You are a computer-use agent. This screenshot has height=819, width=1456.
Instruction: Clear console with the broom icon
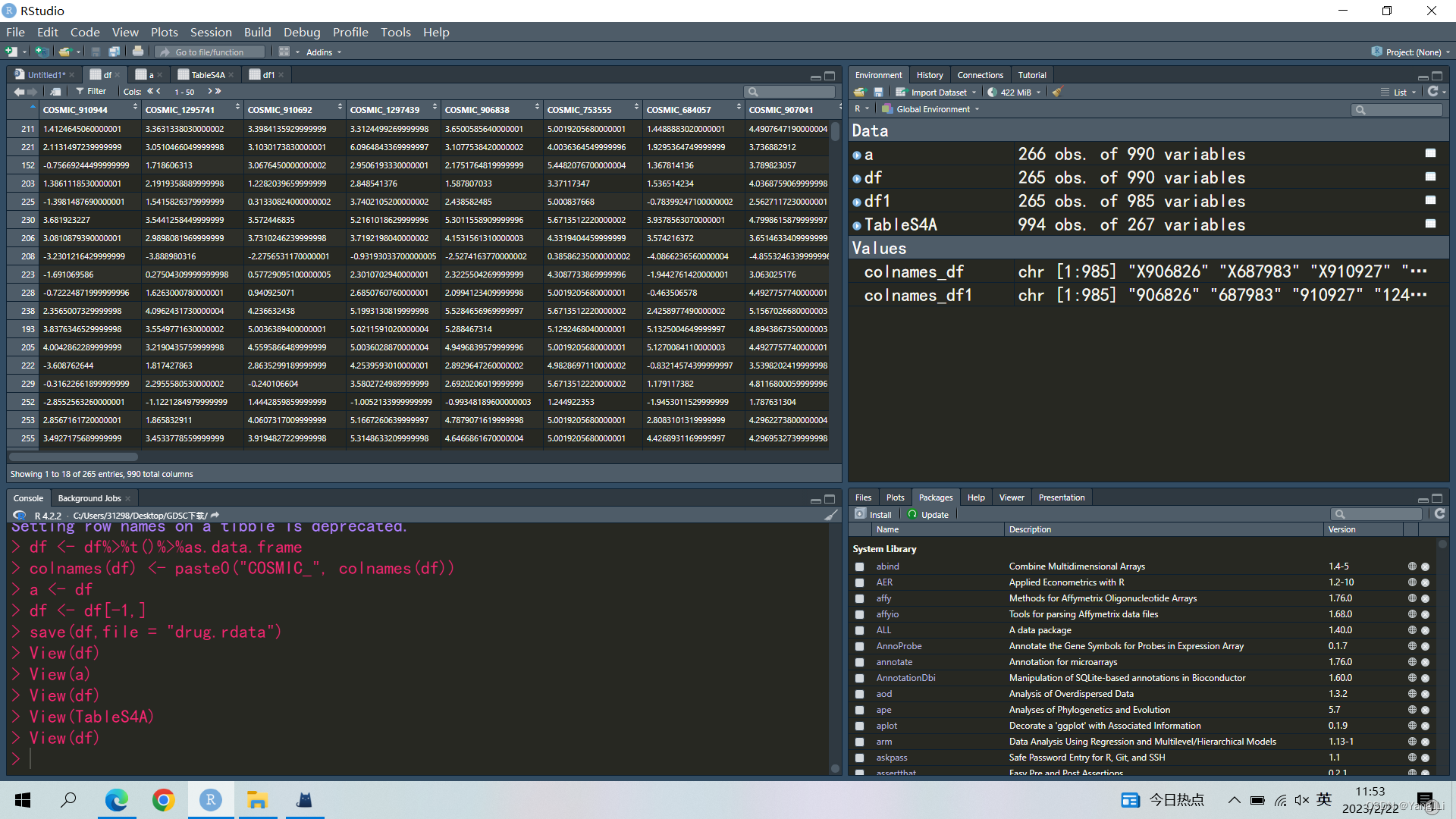click(x=831, y=515)
